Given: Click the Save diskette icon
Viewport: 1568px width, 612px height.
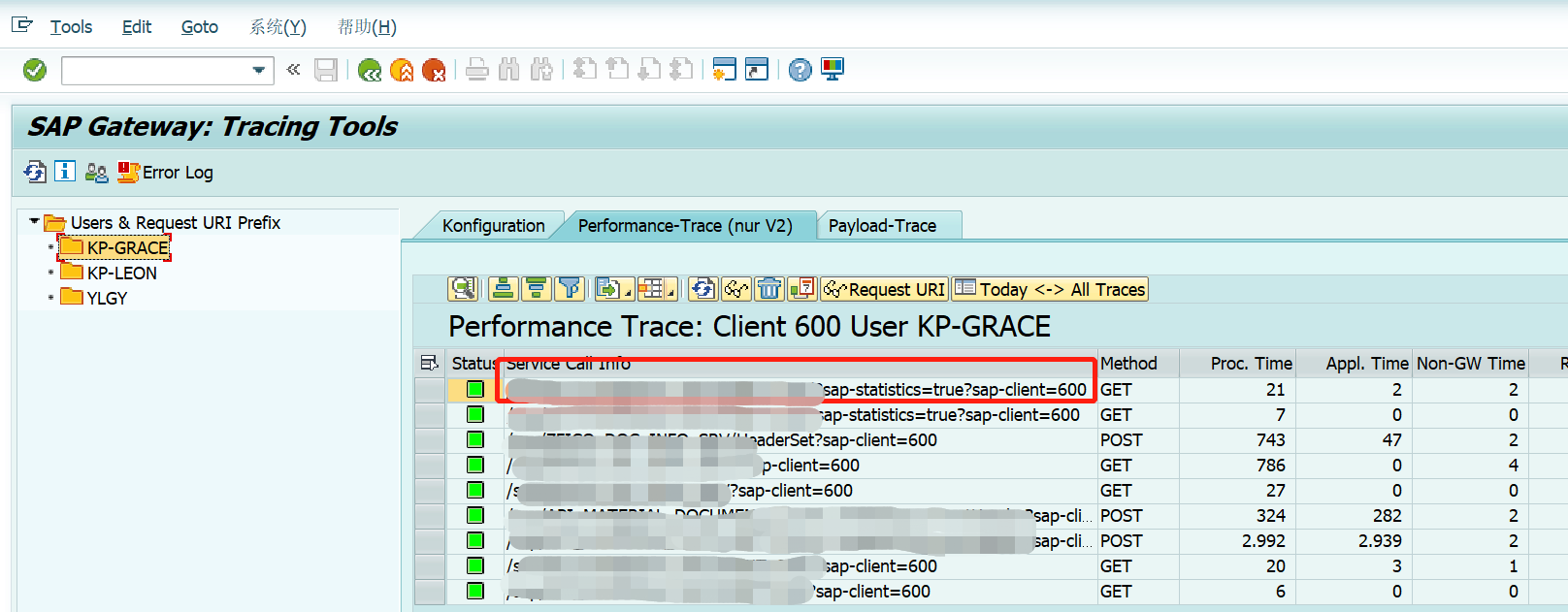Looking at the screenshot, I should coord(326,70).
